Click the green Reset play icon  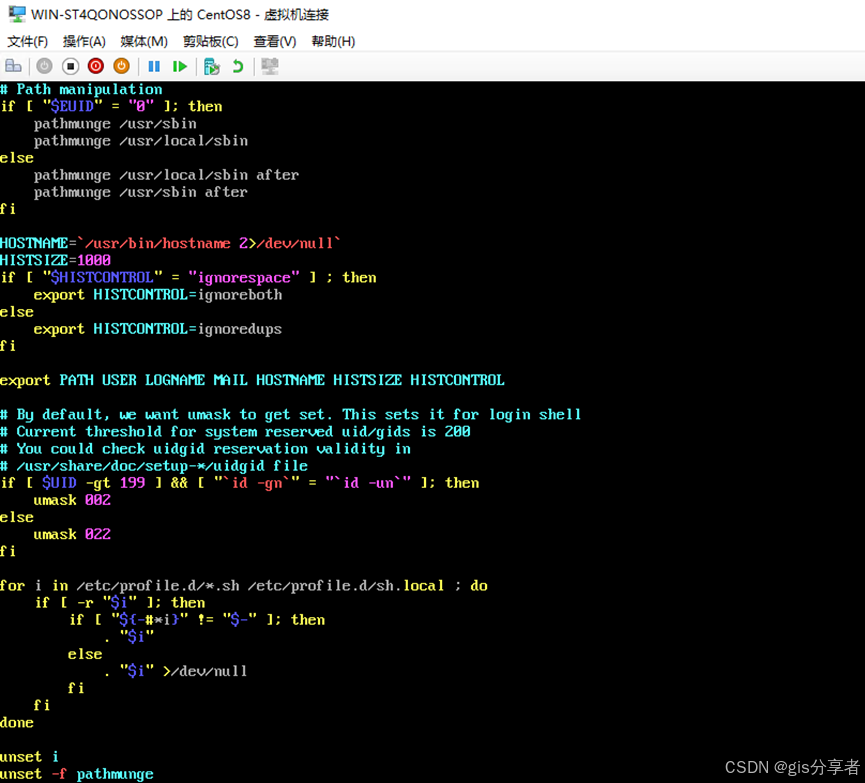point(180,66)
